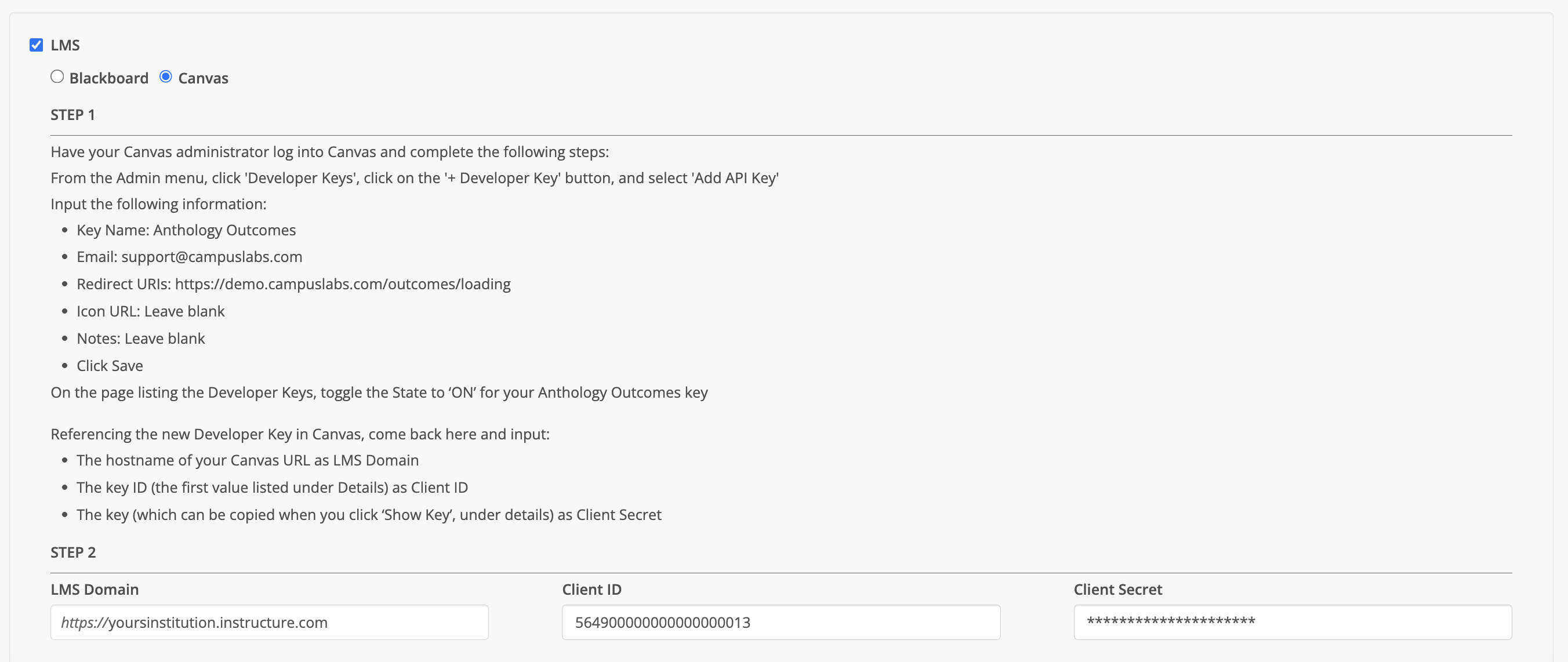Click the Click Save bullet item
Viewport: 1568px width, 662px height.
[x=110, y=365]
